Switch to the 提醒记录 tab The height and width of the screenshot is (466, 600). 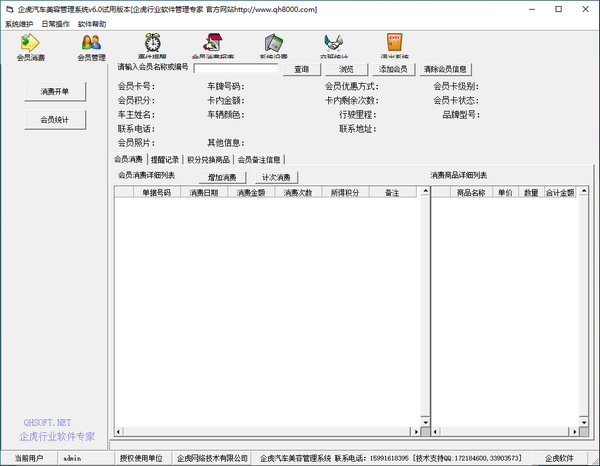click(x=165, y=160)
